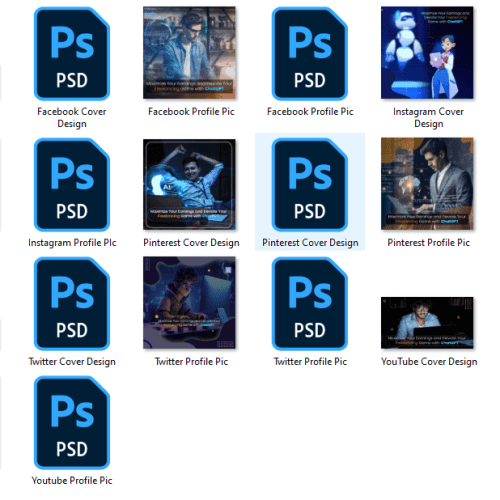
Task: Open the Pinterest Cover Design image thumbnail
Action: coord(189,184)
